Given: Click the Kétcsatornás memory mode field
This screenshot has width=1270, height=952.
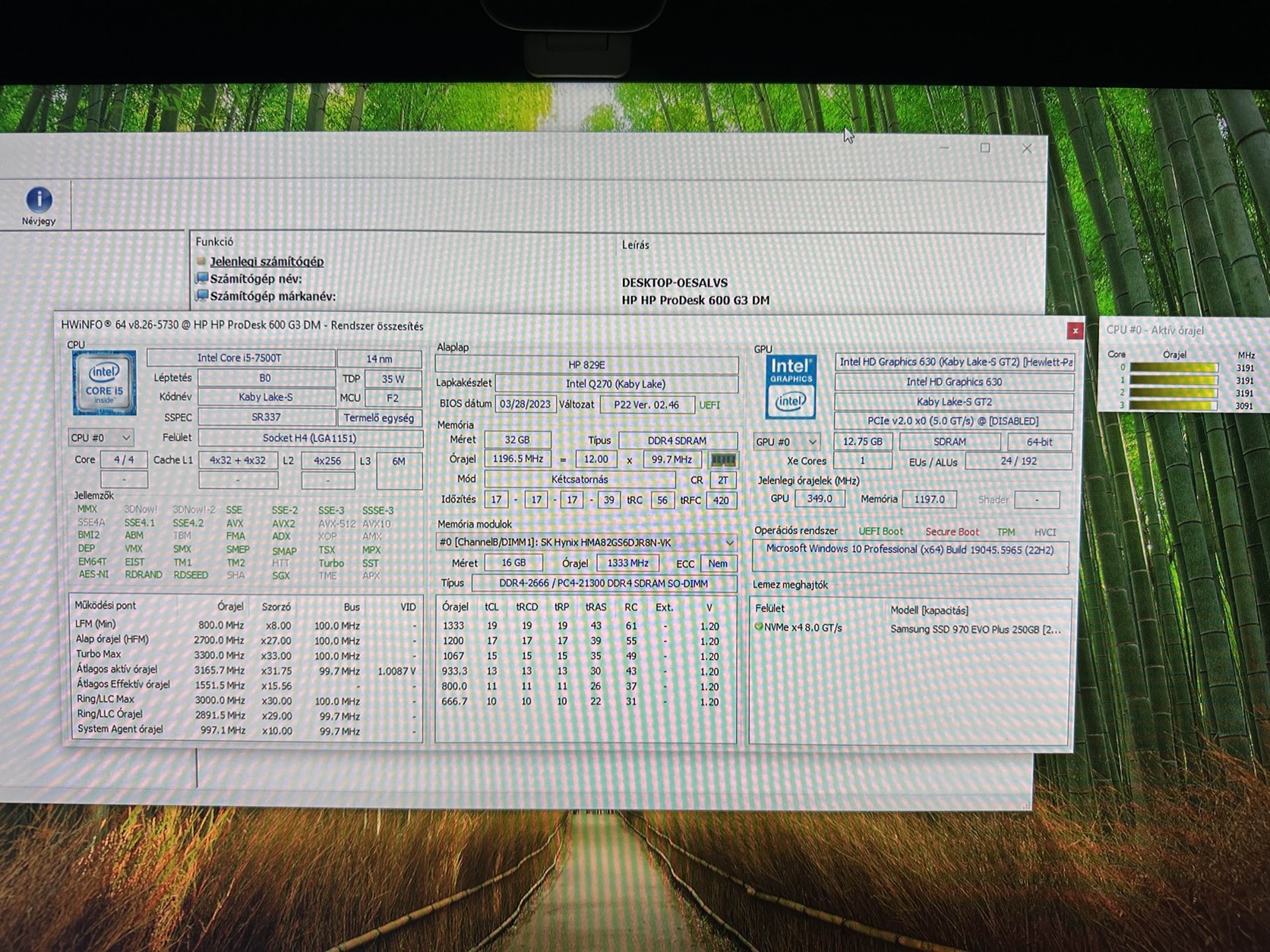Looking at the screenshot, I should (x=580, y=480).
